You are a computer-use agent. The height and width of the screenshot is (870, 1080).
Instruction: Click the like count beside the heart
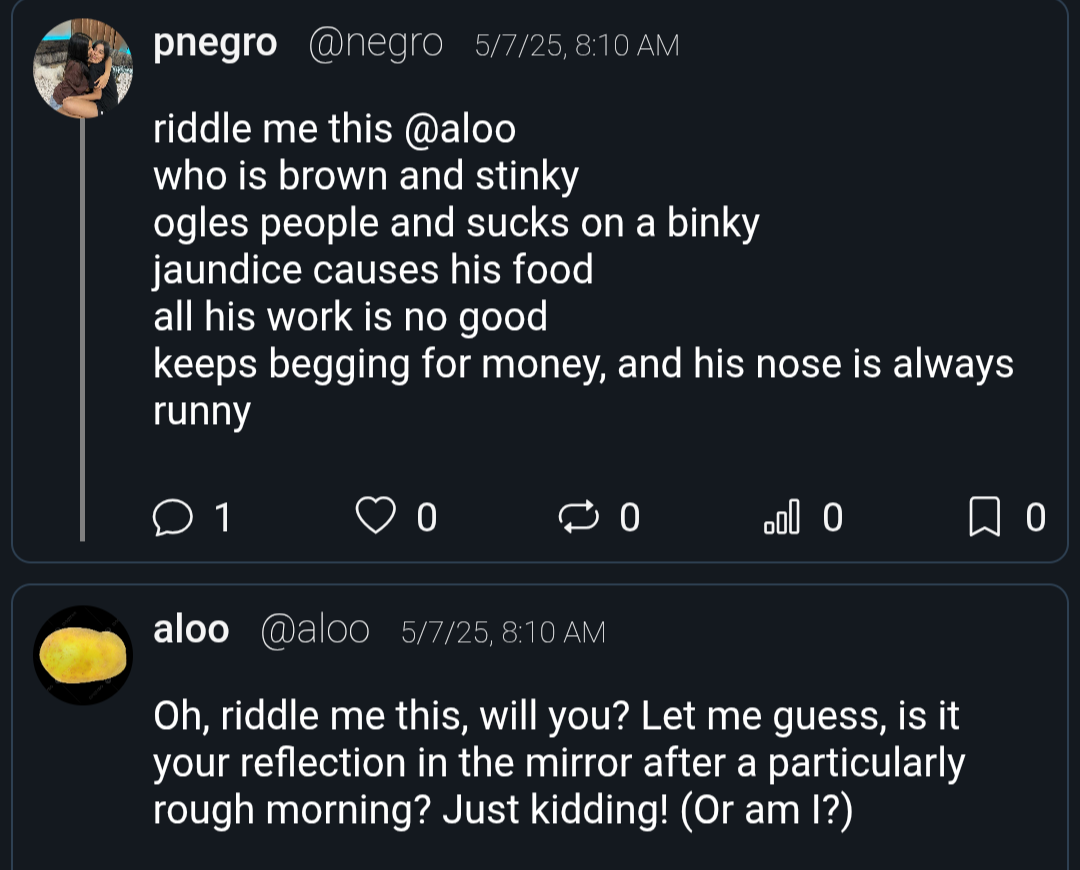426,517
